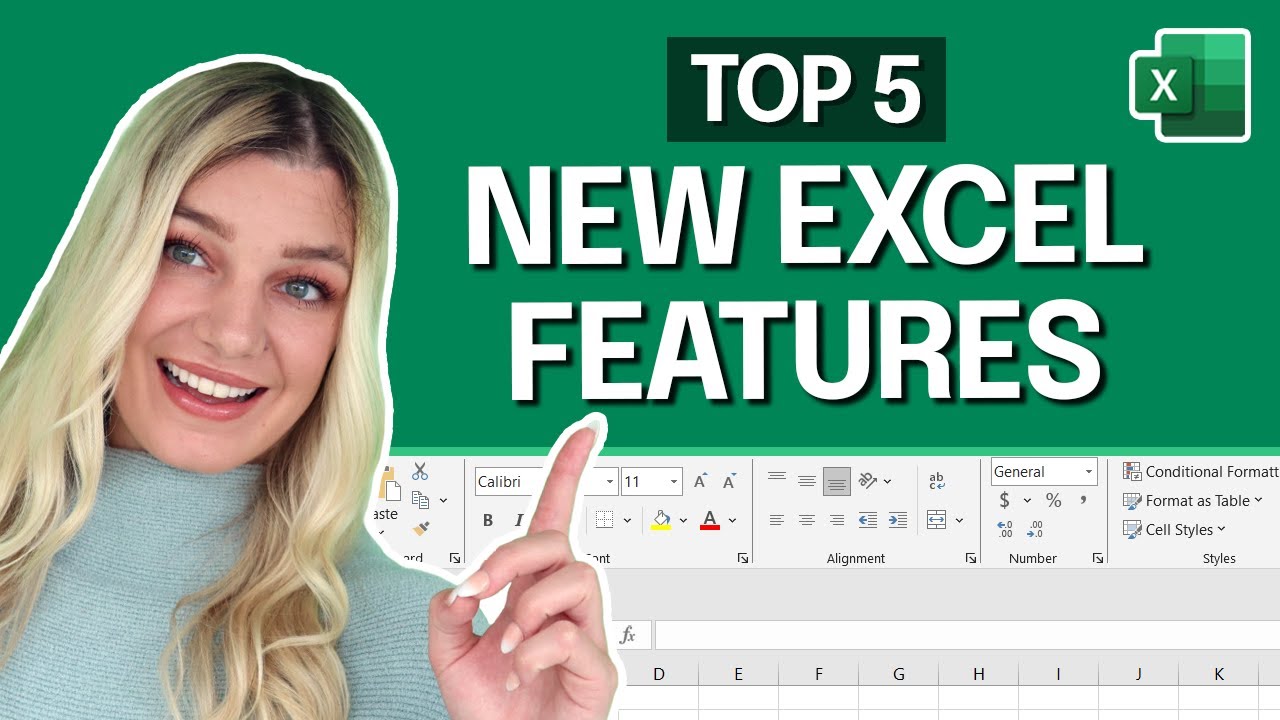Click the Cut scissors icon
The width and height of the screenshot is (1280, 720).
point(420,472)
